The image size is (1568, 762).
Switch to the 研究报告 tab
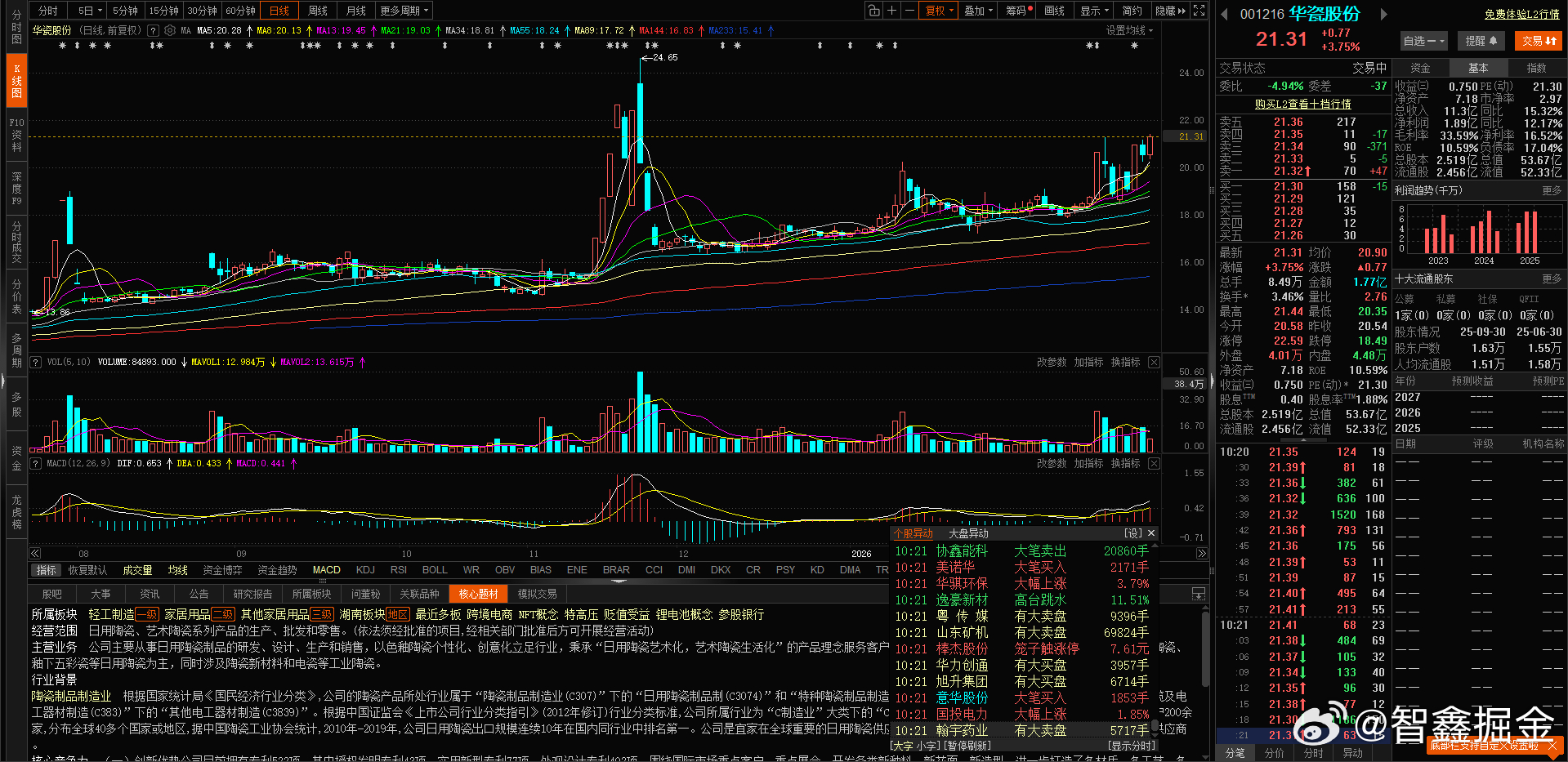(252, 594)
